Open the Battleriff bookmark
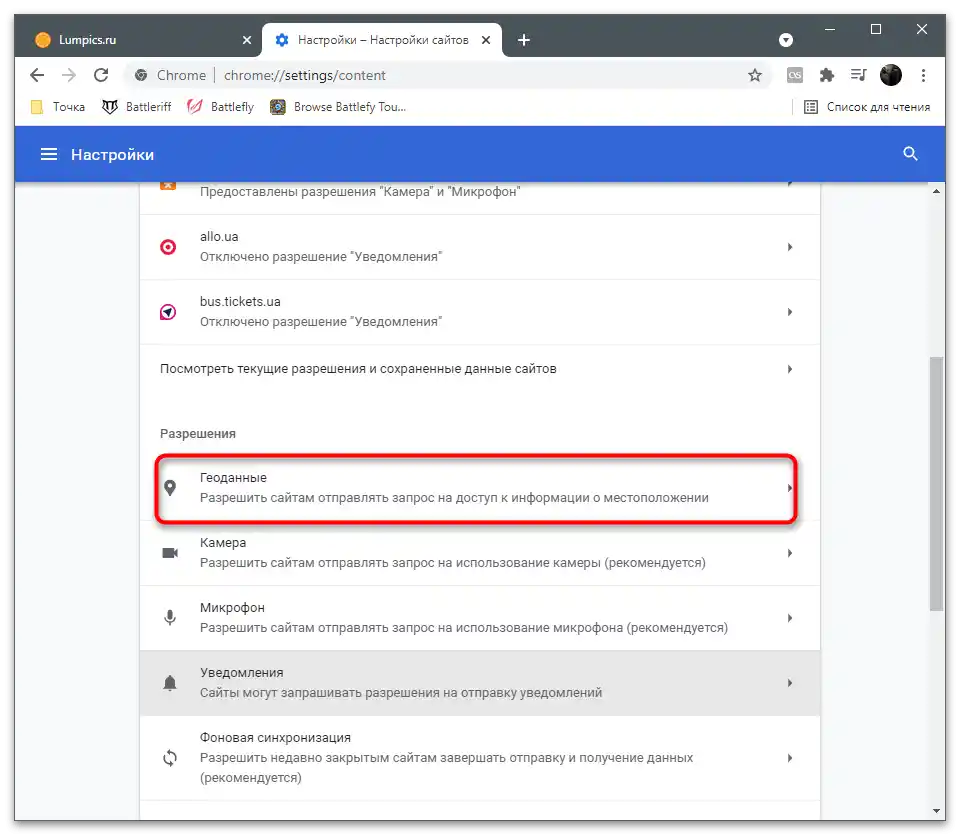This screenshot has width=960, height=835. pos(137,107)
